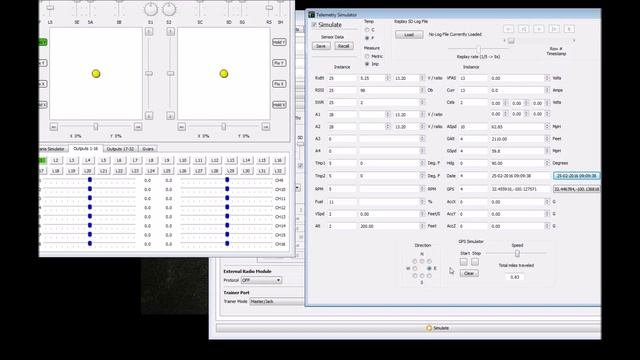Click the Fix Y button beside the right stick
This screenshot has width=640, height=360.
coord(279,63)
